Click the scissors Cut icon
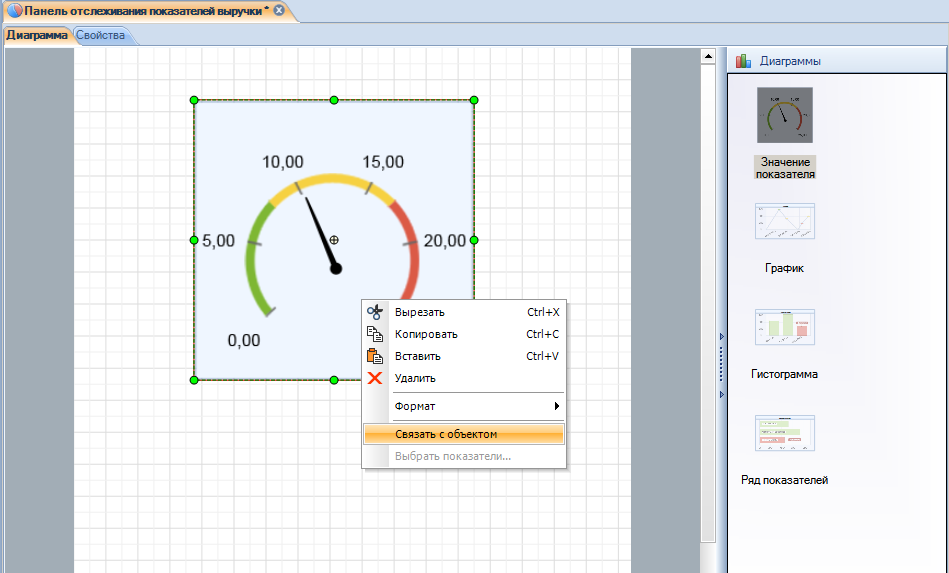The image size is (949, 573). click(375, 312)
